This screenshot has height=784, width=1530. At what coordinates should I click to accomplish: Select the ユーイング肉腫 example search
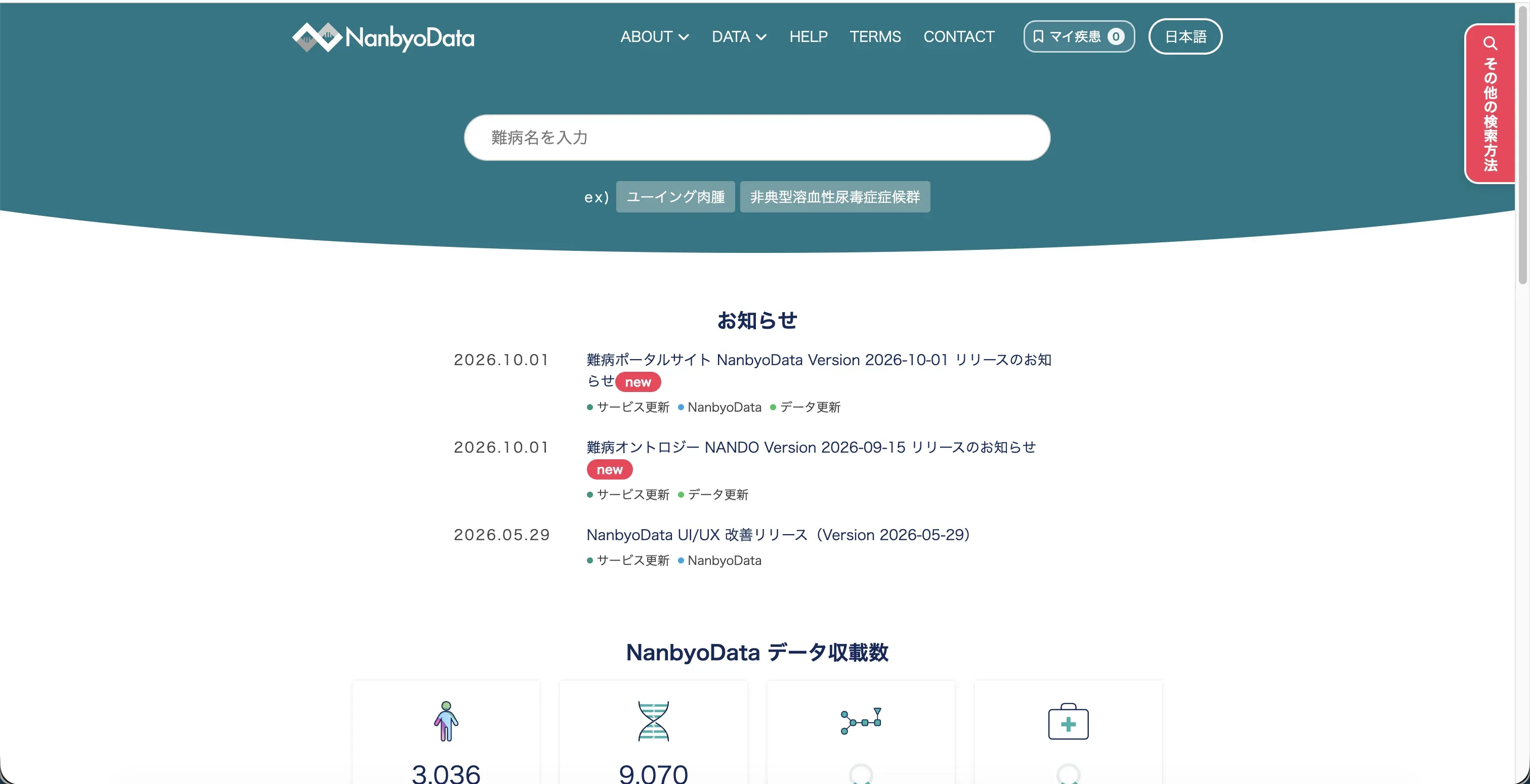coord(675,197)
